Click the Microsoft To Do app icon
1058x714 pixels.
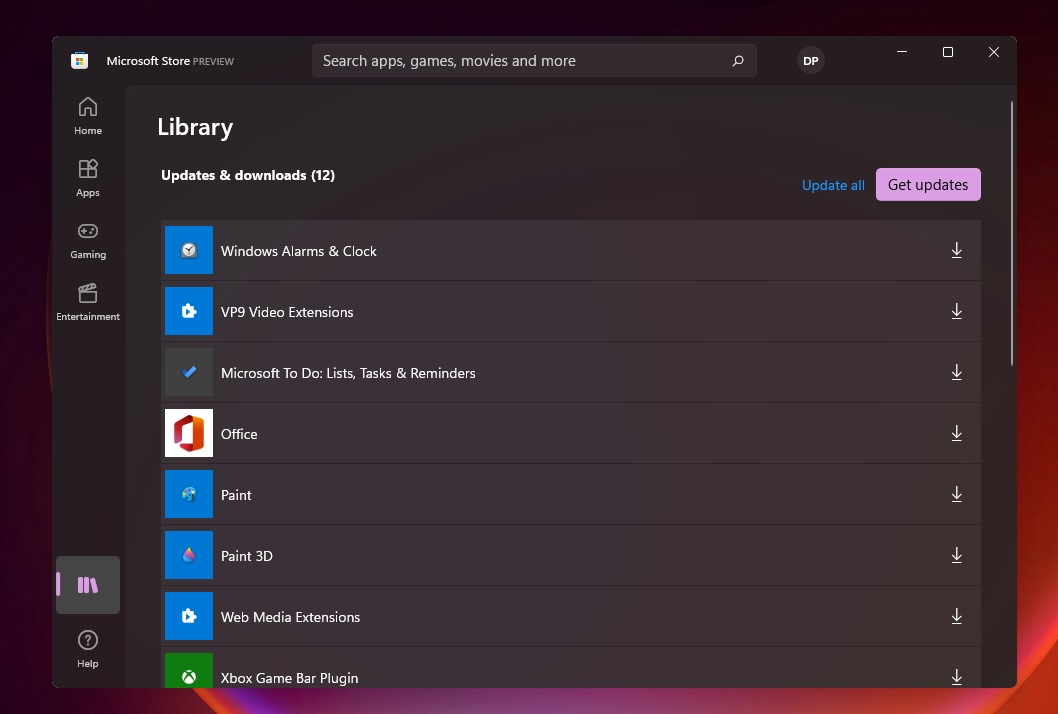[x=189, y=373]
